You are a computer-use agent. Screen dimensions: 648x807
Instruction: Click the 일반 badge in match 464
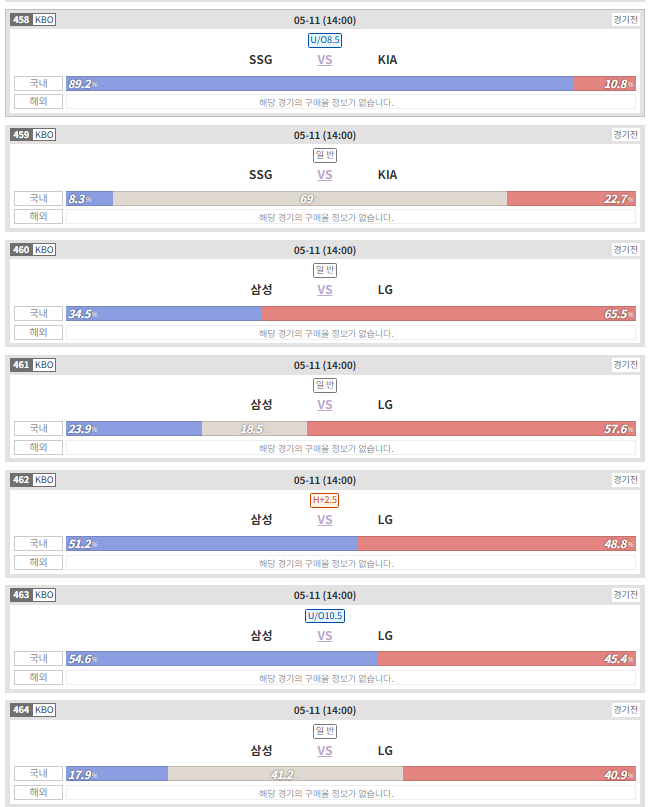[325, 731]
